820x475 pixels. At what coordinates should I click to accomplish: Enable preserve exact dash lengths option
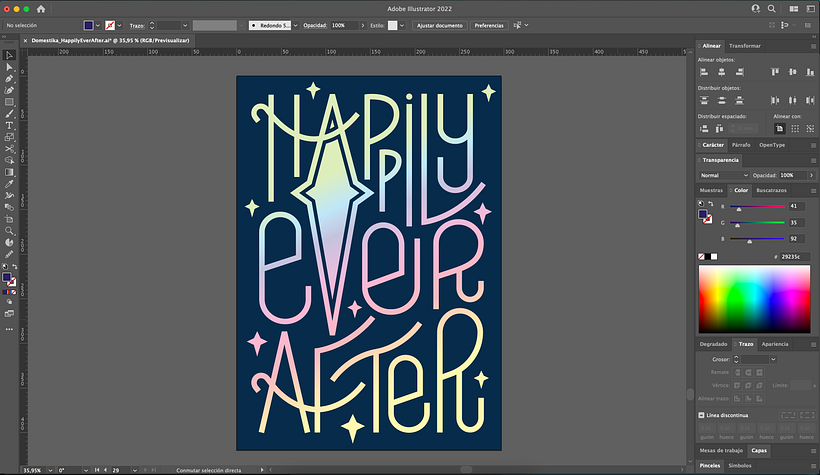point(788,415)
